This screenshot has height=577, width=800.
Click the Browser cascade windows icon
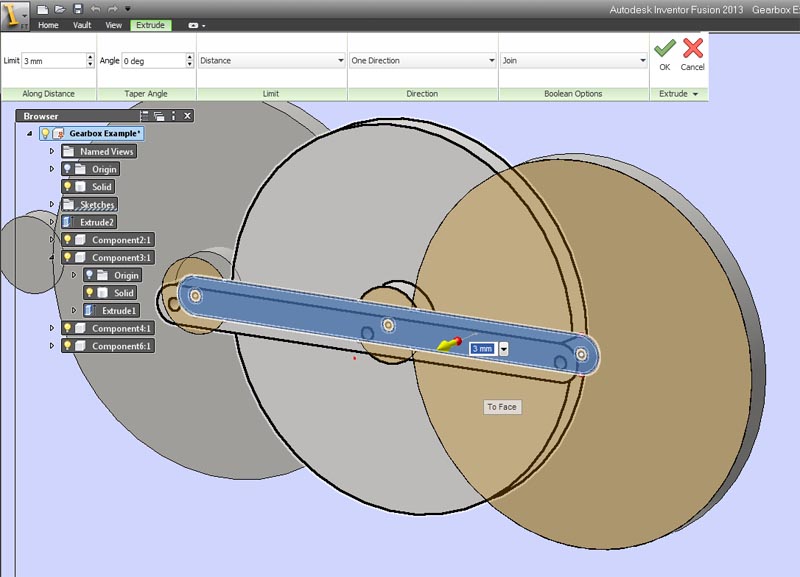click(159, 116)
